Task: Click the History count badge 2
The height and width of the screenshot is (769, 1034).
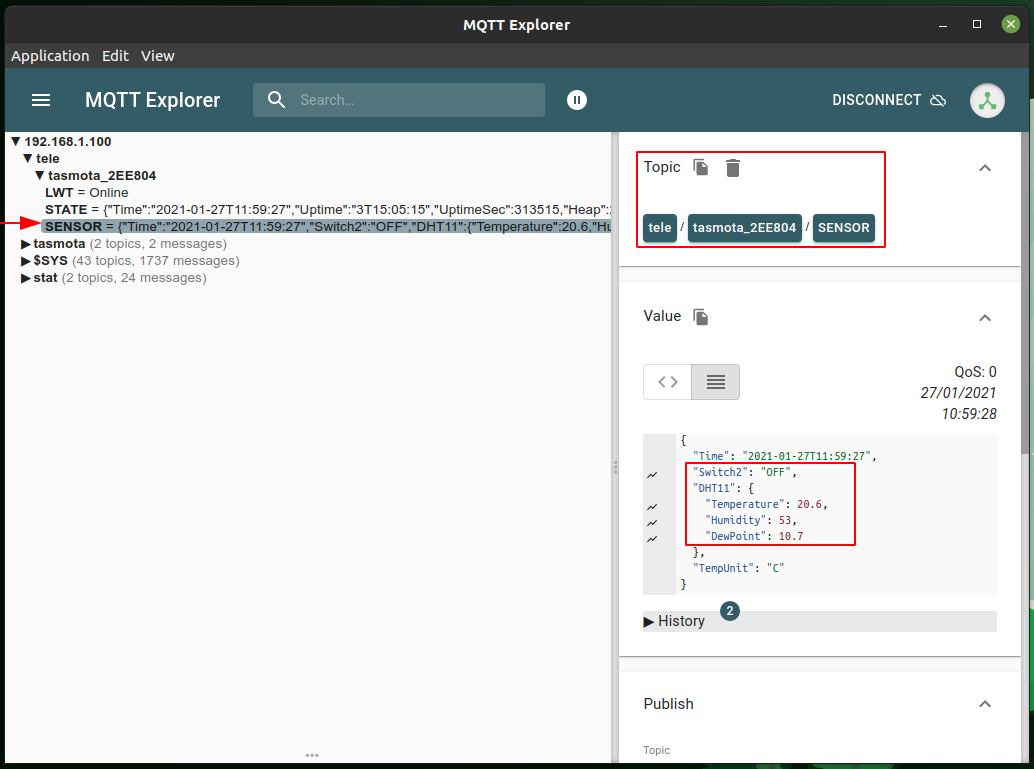Action: [729, 611]
